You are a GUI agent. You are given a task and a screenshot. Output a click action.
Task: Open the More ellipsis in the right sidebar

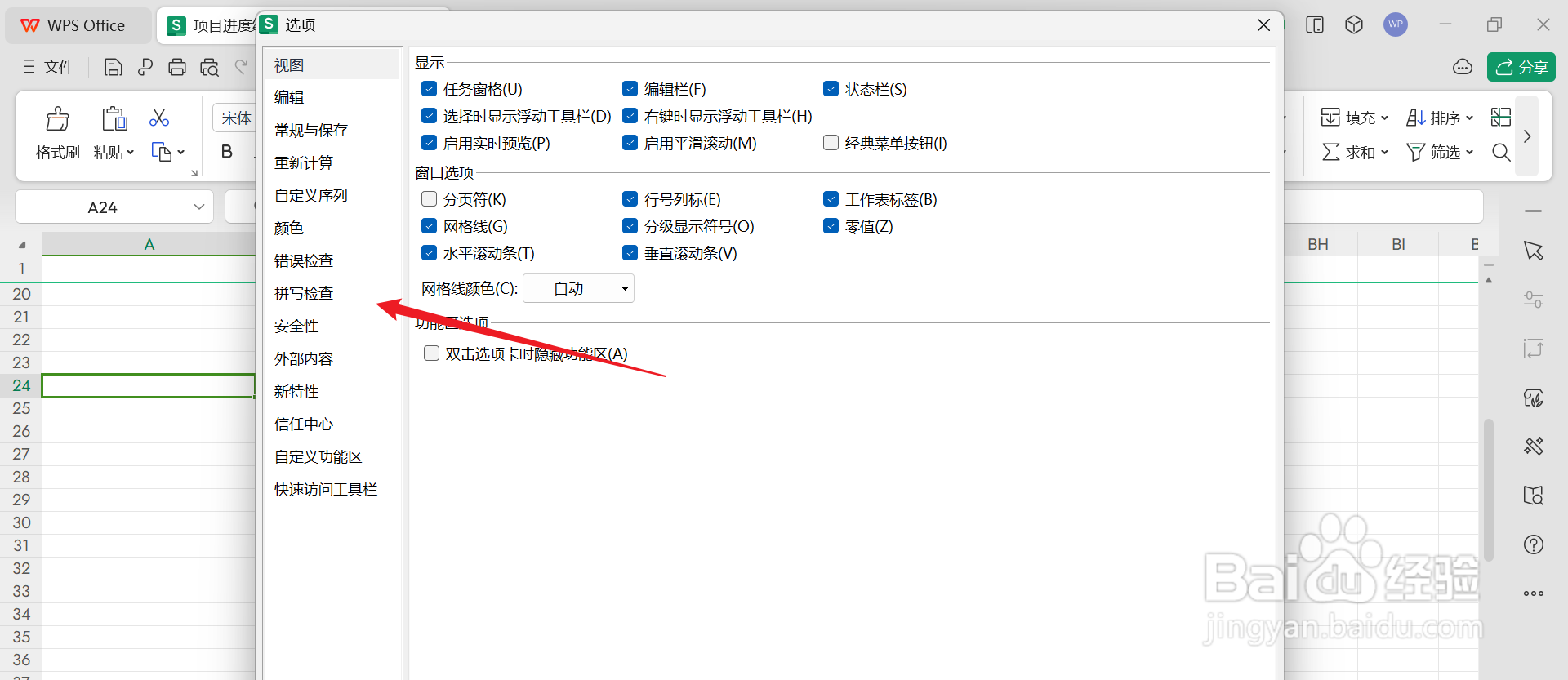(x=1534, y=593)
